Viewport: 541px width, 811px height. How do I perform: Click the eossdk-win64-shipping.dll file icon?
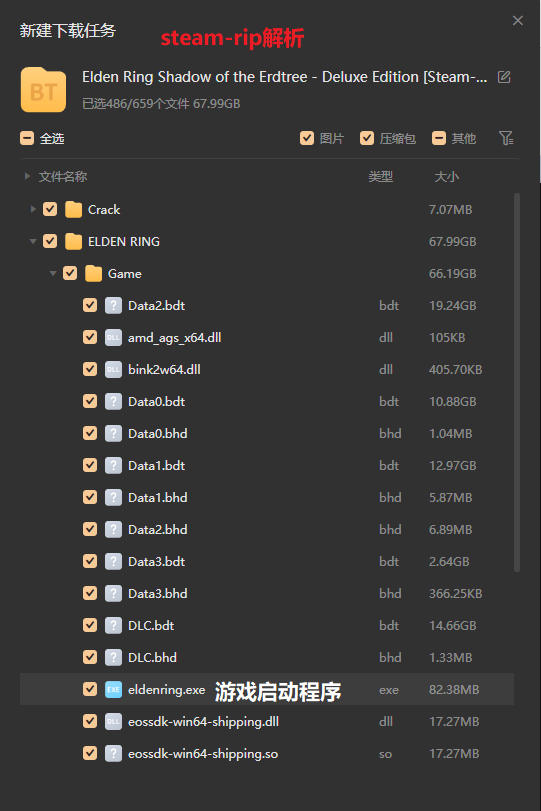pos(113,722)
